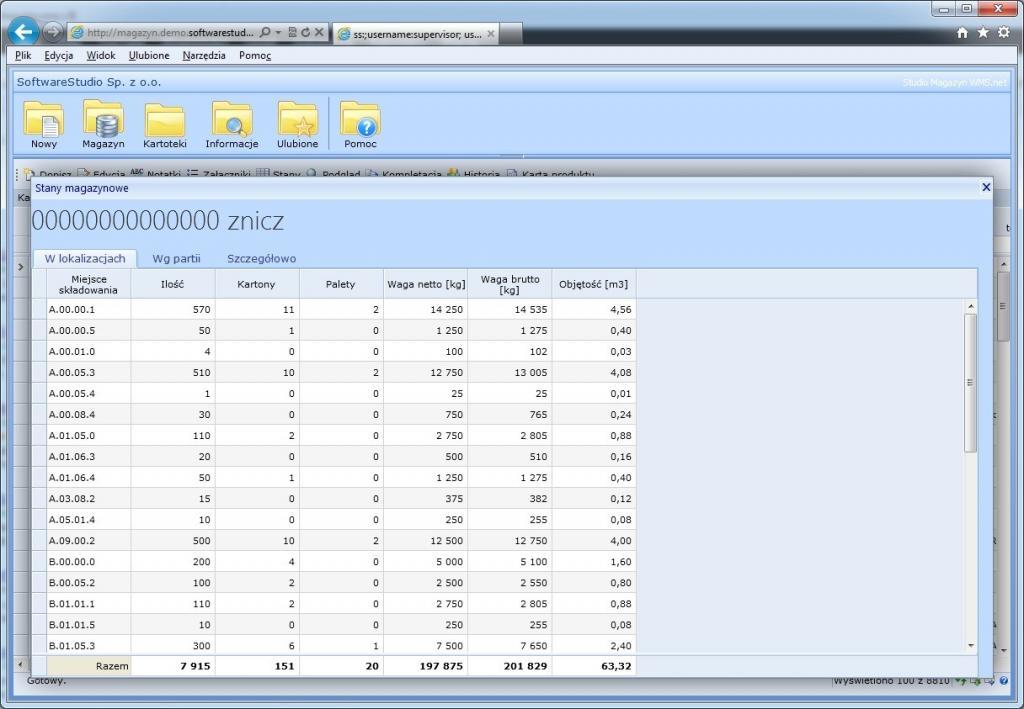This screenshot has height=709, width=1024.
Task: Sort by the Ilość column header
Action: coord(172,284)
